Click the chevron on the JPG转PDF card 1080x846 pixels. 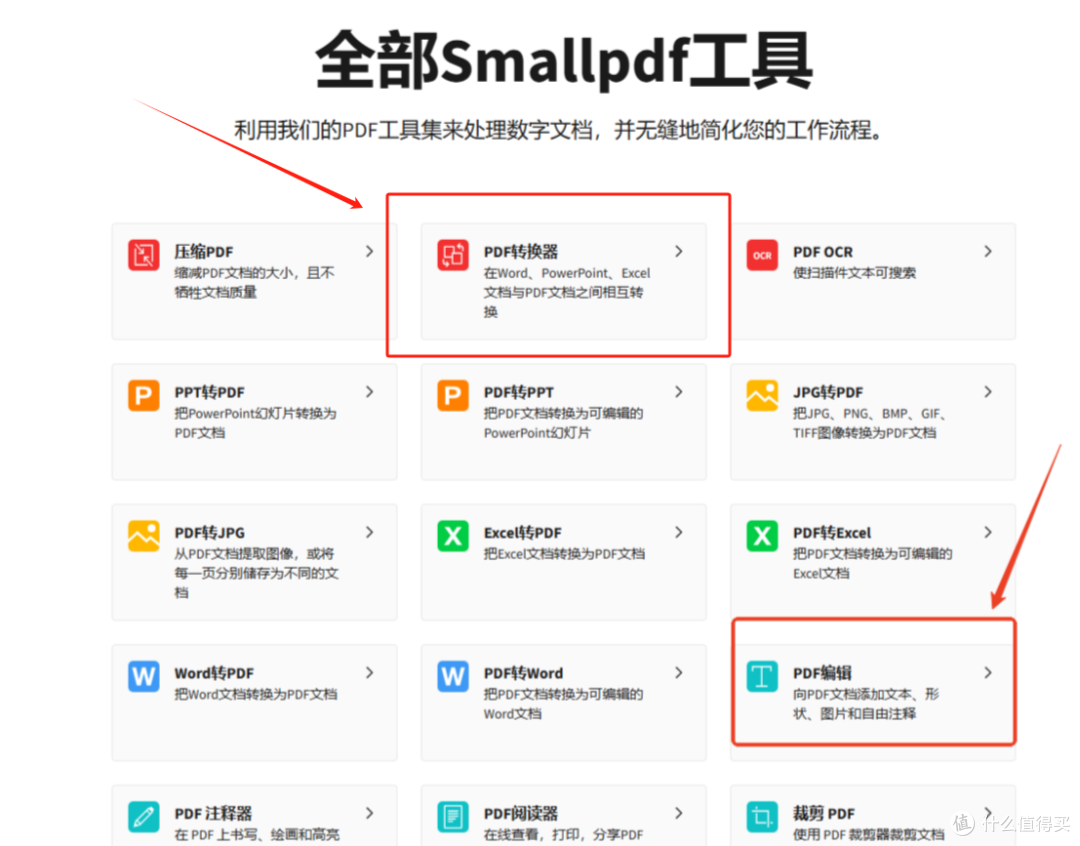(x=988, y=392)
